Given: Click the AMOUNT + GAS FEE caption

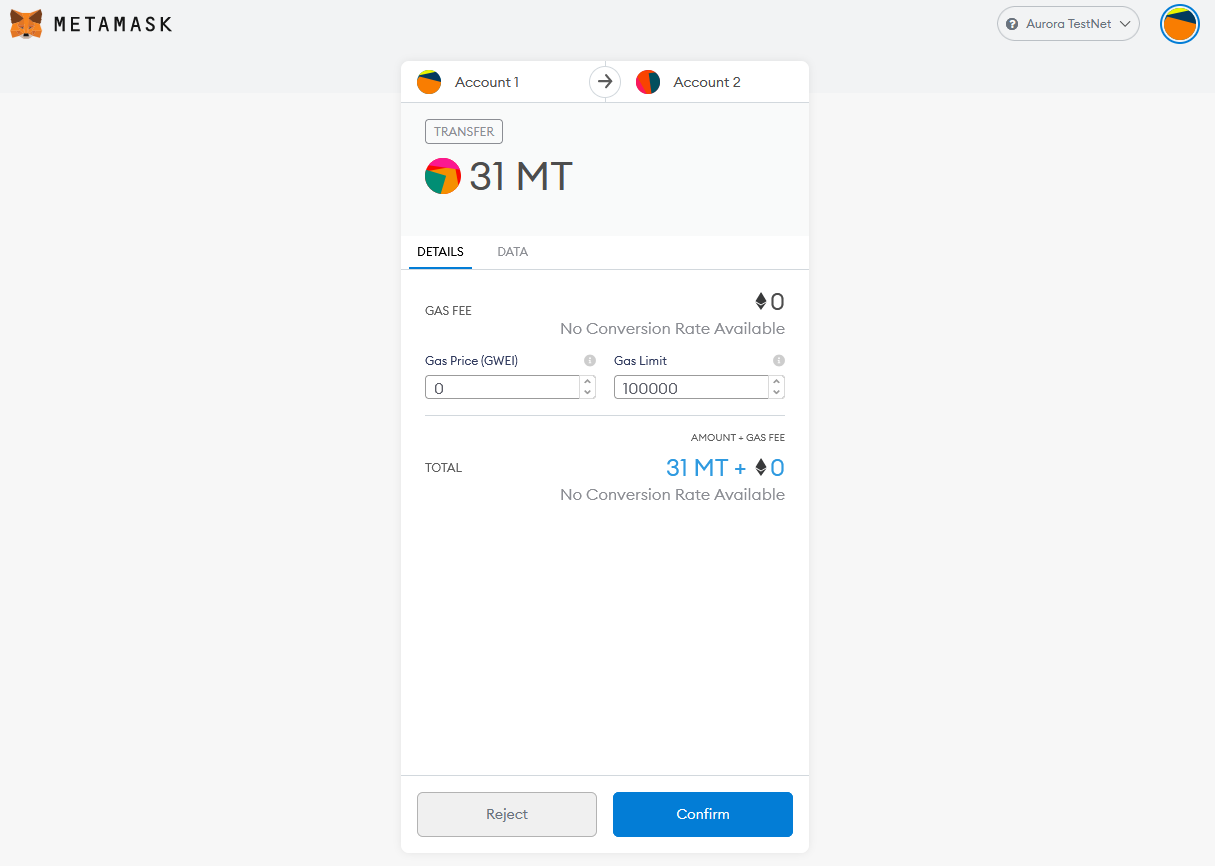Looking at the screenshot, I should pyautogui.click(x=738, y=438).
